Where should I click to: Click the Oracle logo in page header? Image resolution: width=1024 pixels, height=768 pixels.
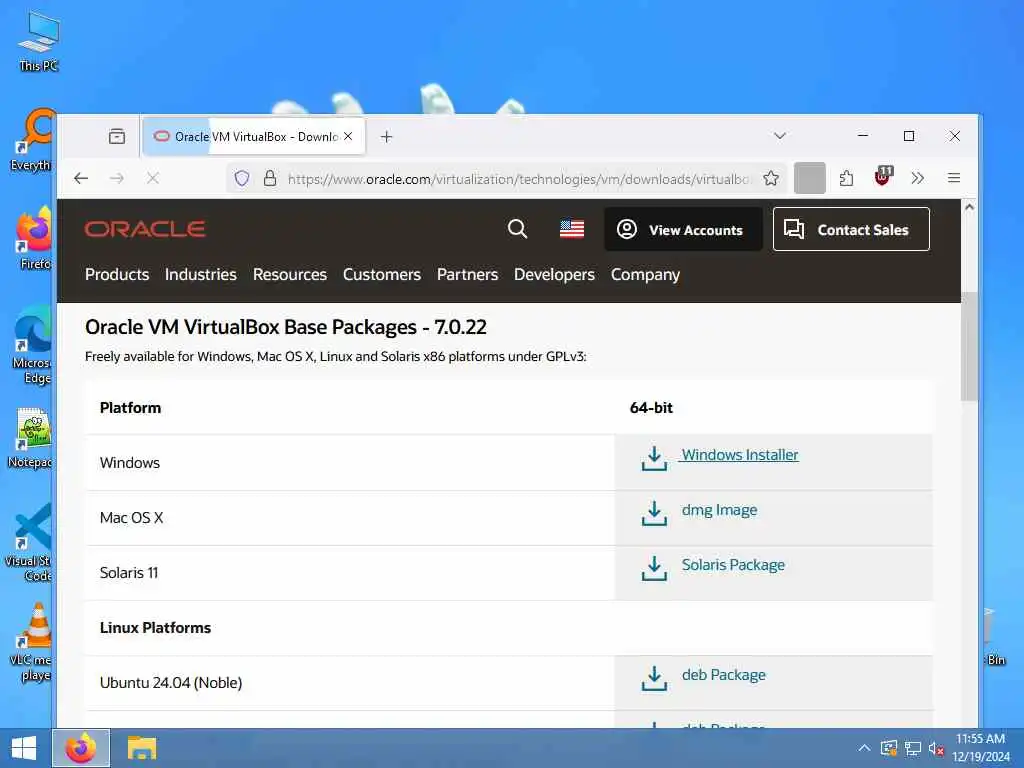pyautogui.click(x=145, y=229)
